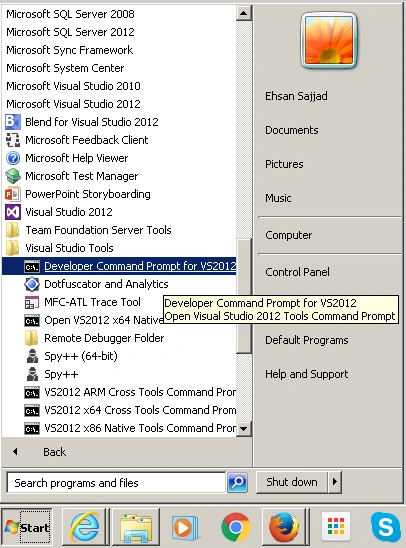Open Computer from the right pane

point(289,235)
